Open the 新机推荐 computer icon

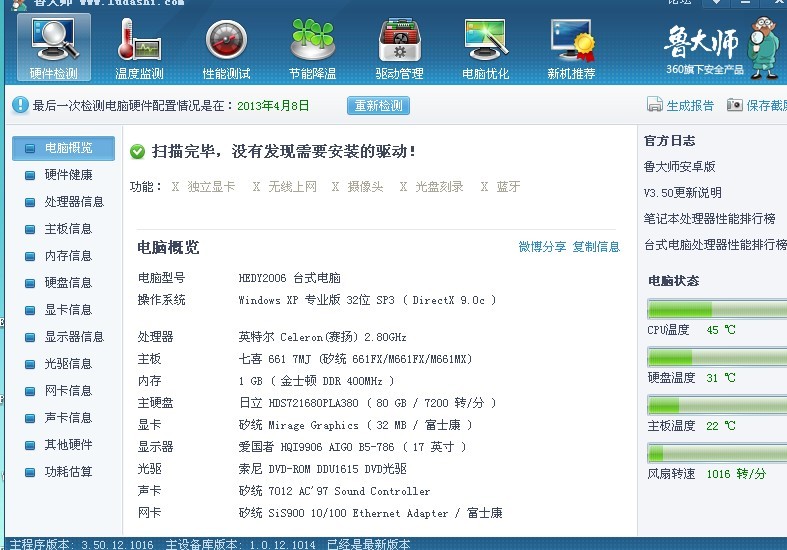tap(571, 40)
